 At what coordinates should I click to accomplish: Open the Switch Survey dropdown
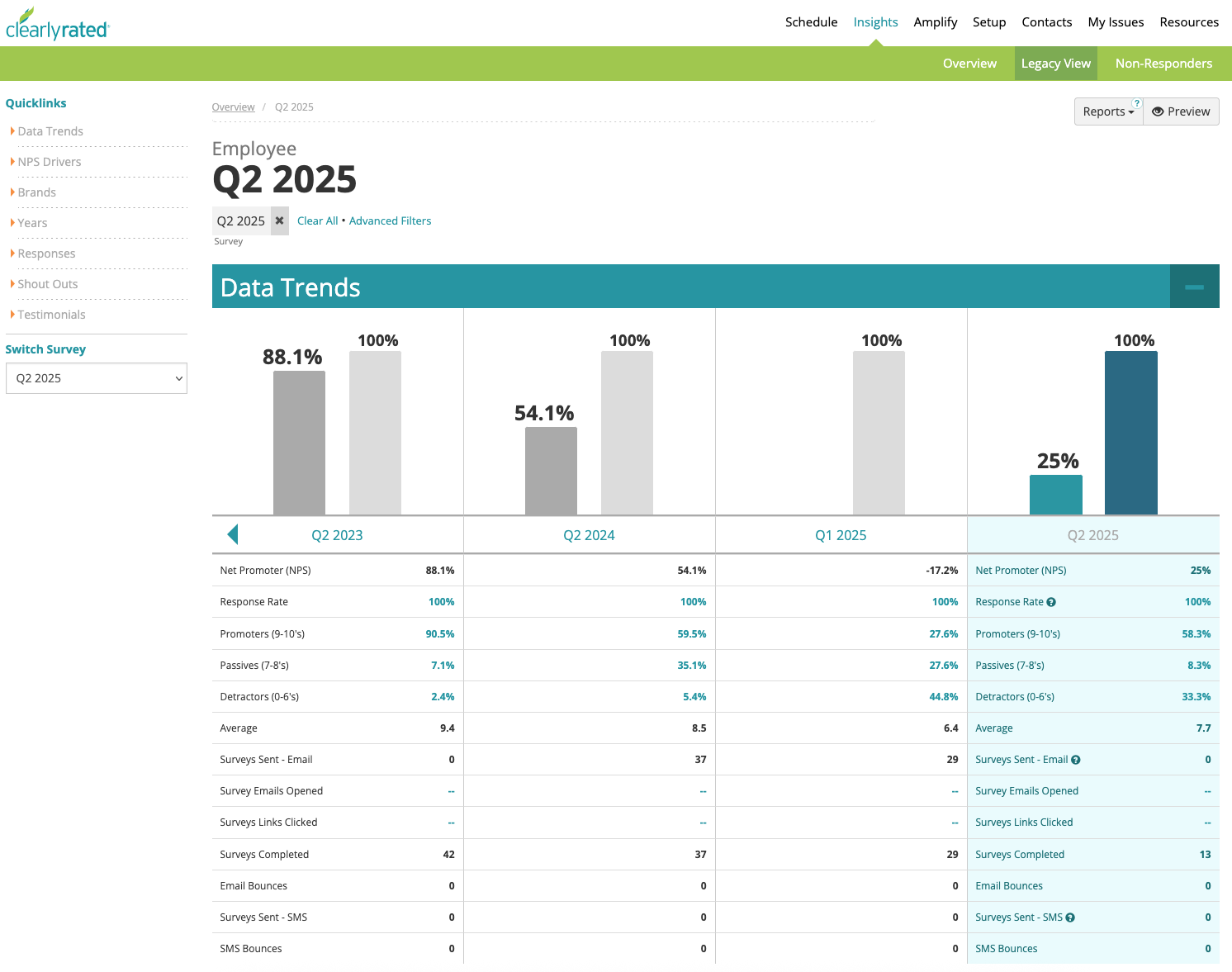point(97,378)
